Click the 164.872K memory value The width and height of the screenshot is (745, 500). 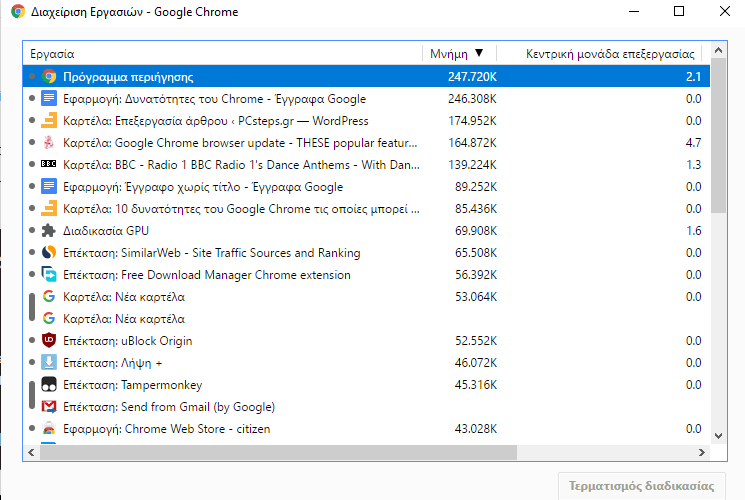tap(472, 143)
